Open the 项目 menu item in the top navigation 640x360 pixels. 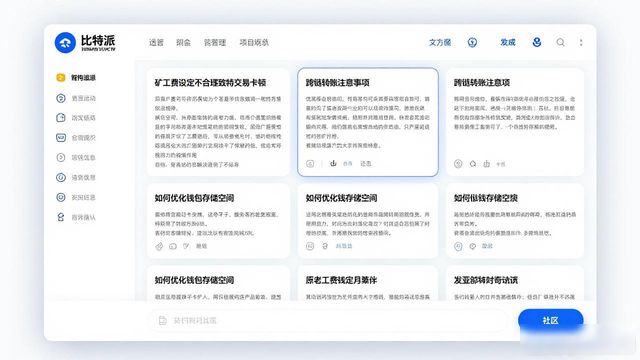click(254, 42)
